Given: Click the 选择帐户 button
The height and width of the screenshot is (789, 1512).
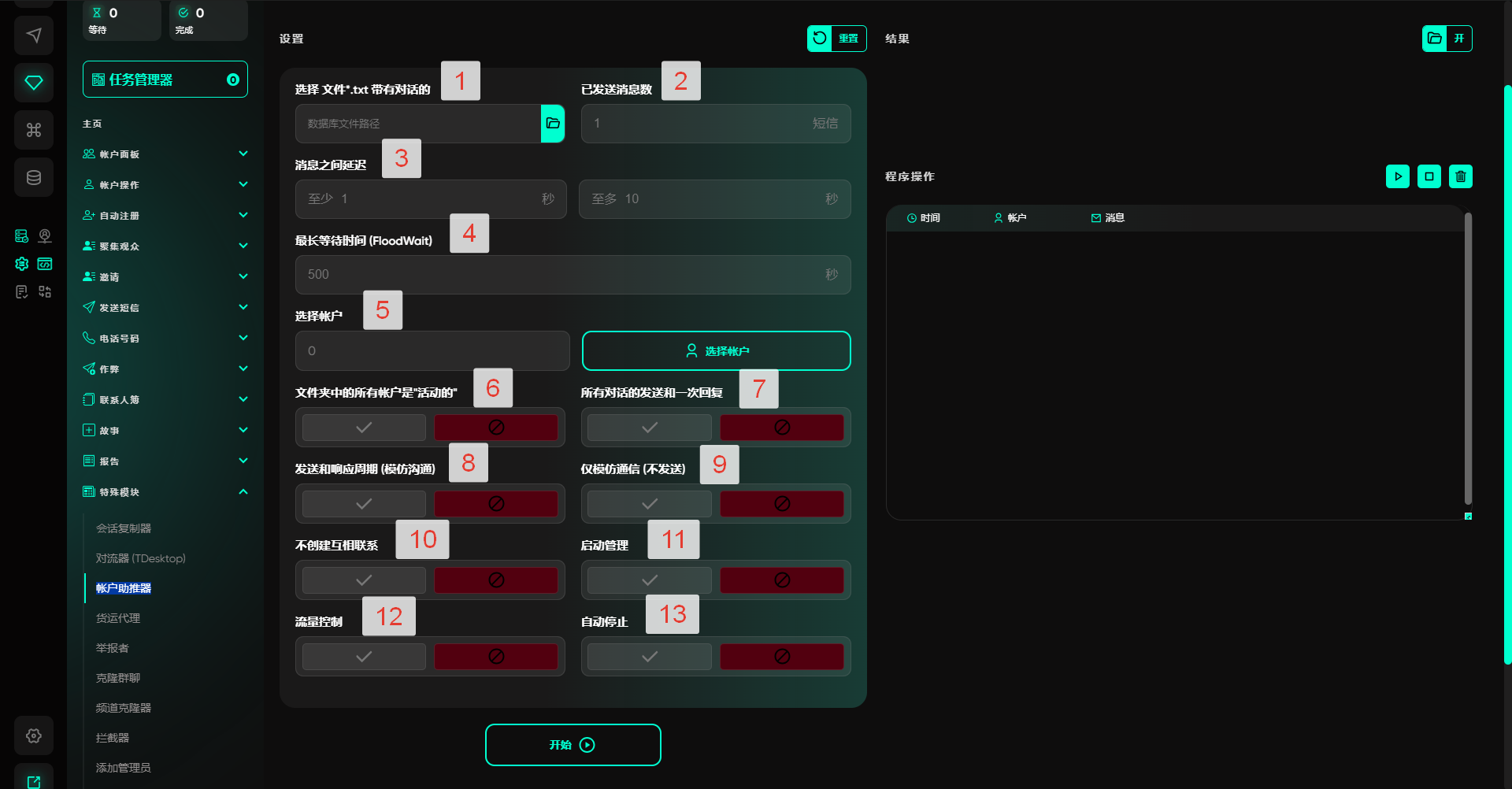Looking at the screenshot, I should (716, 351).
